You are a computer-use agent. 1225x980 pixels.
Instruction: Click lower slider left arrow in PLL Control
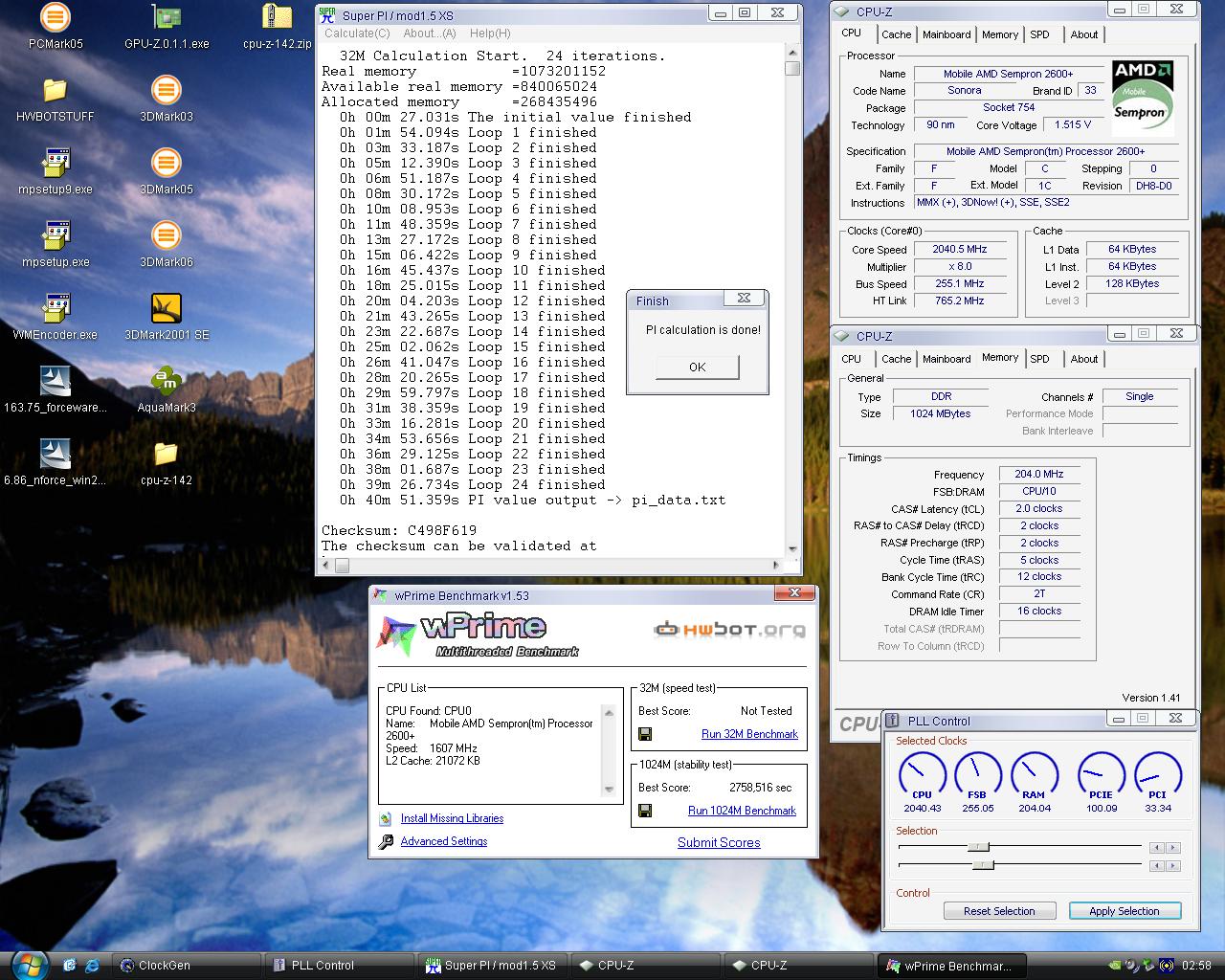(1157, 866)
